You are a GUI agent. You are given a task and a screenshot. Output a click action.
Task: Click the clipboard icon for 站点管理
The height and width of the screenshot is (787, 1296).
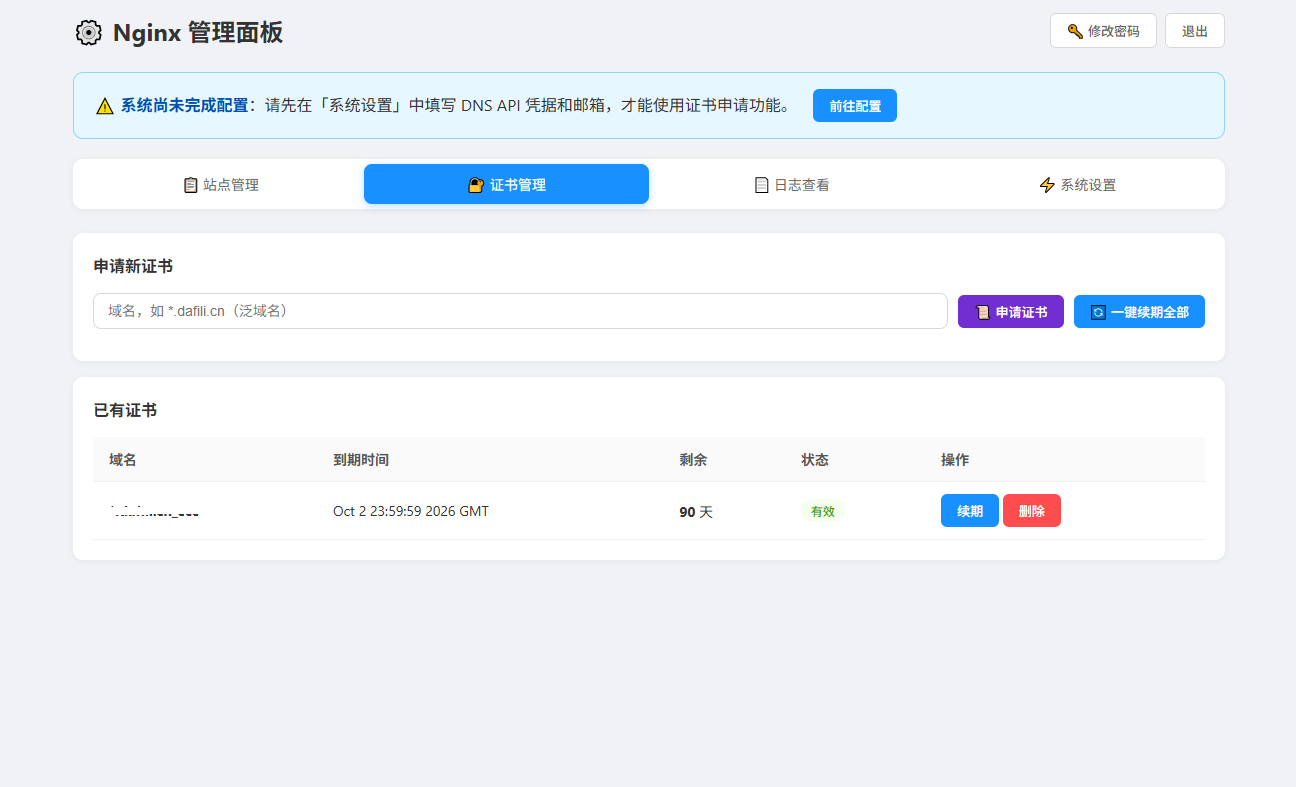190,185
